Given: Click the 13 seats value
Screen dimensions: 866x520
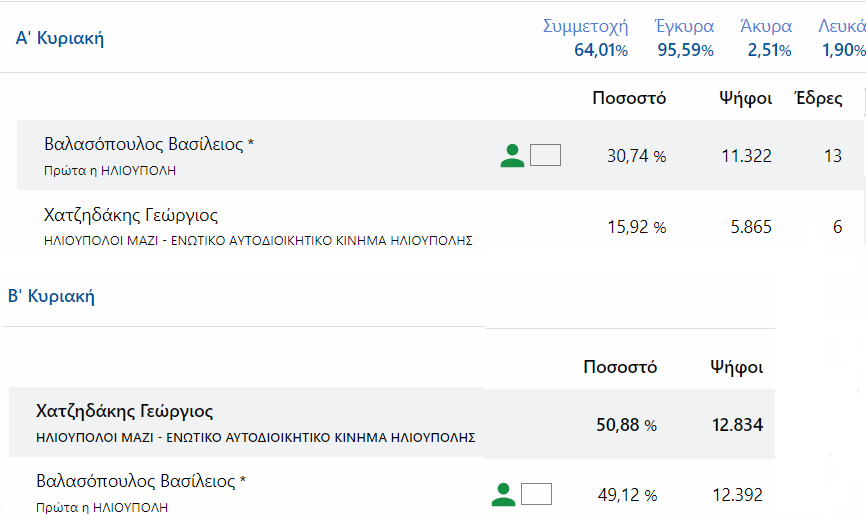Looking at the screenshot, I should 833,156.
